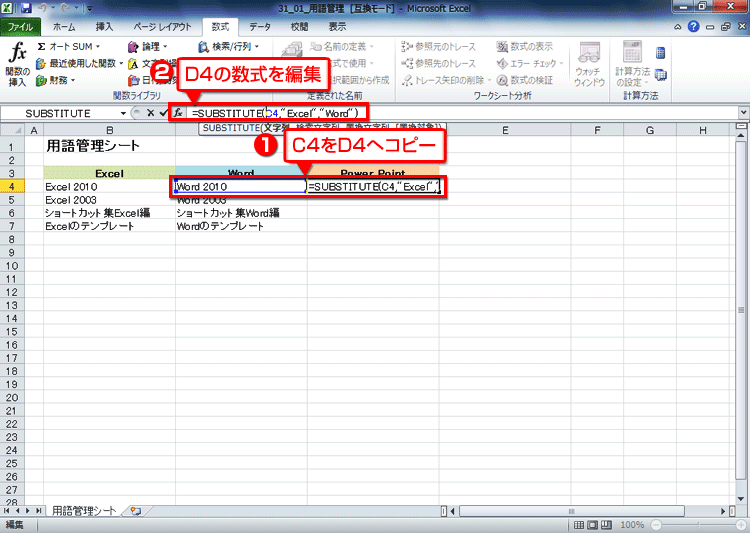
Task: Click the zoom out minus button
Action: (x=656, y=525)
